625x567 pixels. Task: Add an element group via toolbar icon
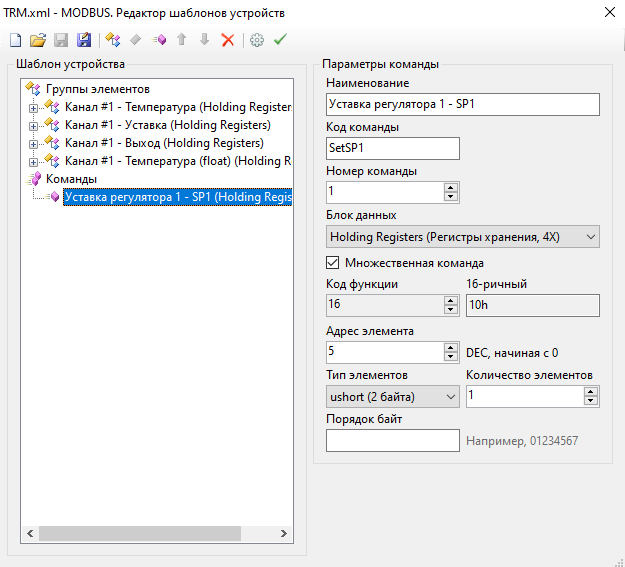pos(113,40)
